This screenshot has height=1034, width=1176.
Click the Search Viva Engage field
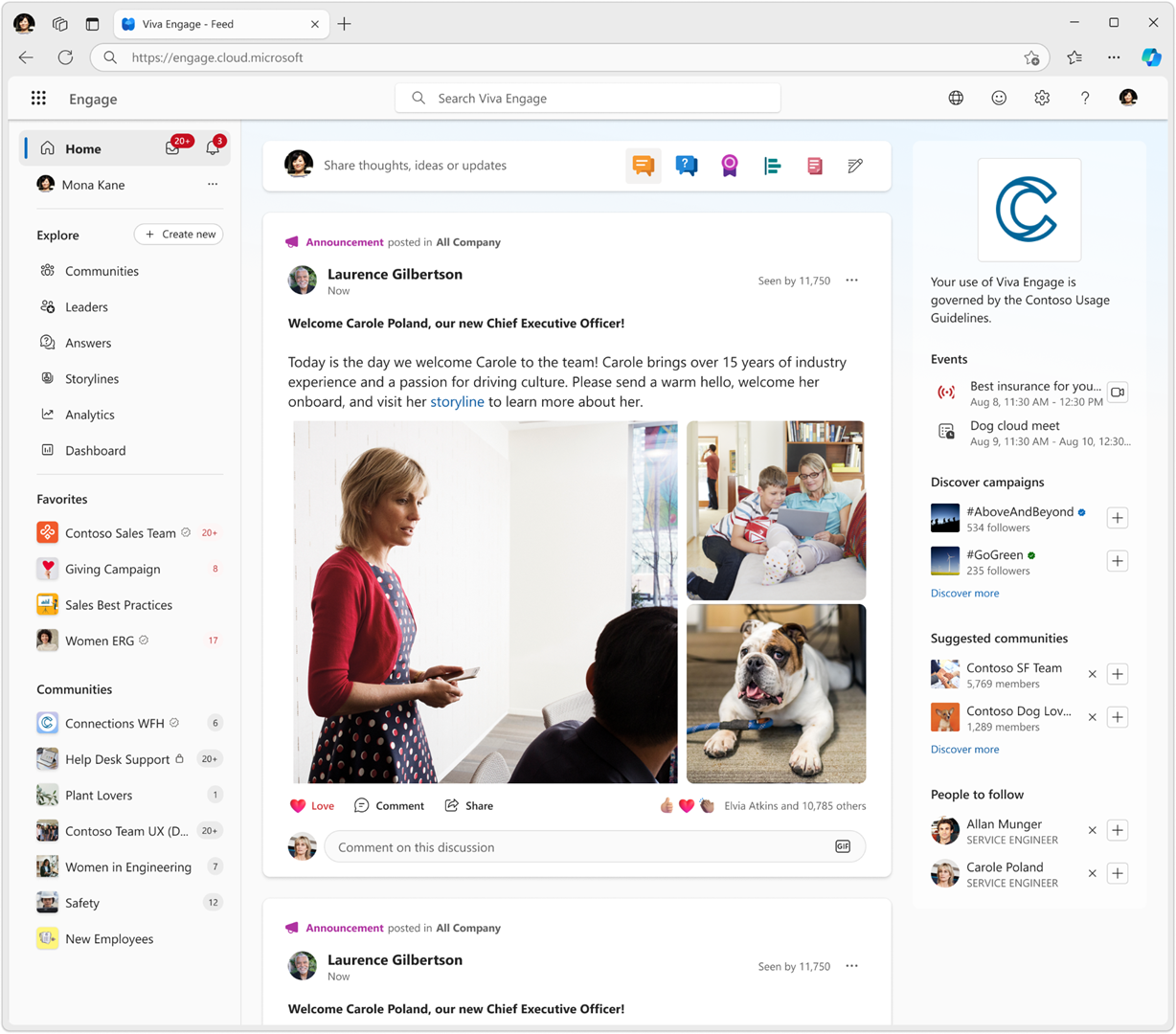[588, 99]
